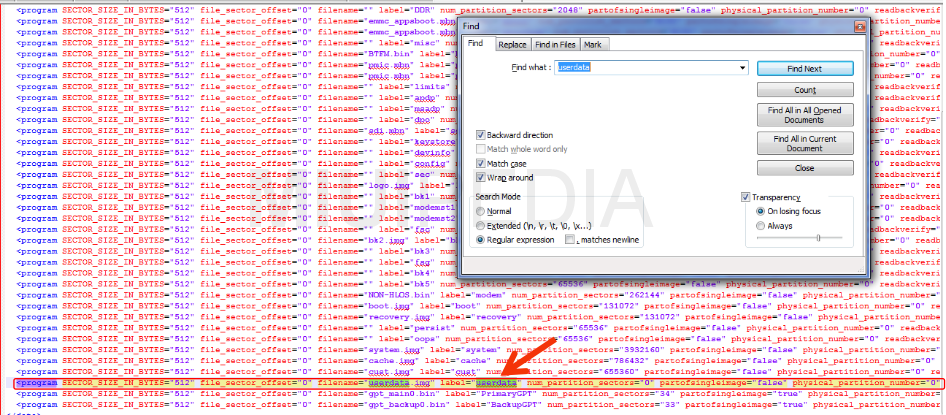Expand the Find what history dropdown arrow
Viewport: 946px width, 415px height.
[743, 68]
